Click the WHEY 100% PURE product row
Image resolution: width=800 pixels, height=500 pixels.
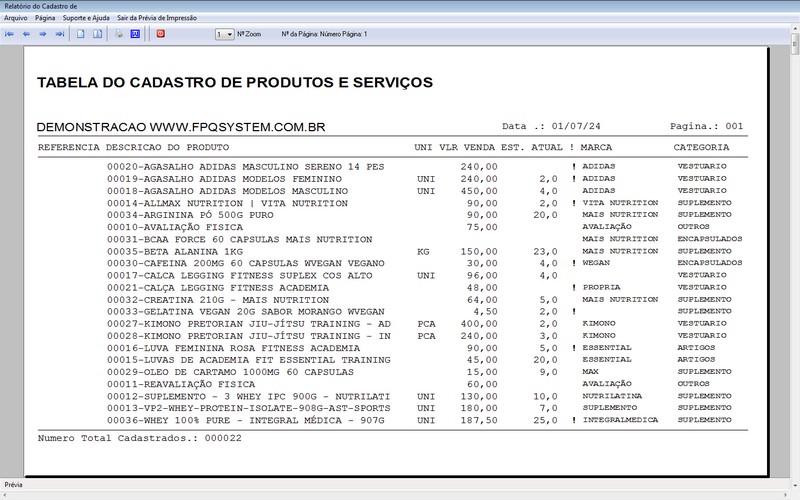coord(393,420)
